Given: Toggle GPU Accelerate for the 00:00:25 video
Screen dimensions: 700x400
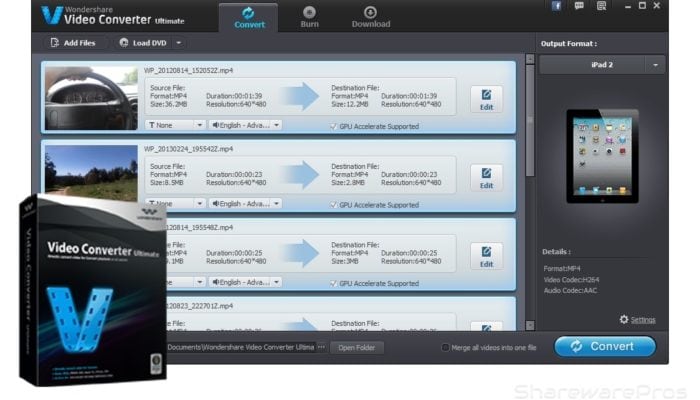Looking at the screenshot, I should coord(333,283).
